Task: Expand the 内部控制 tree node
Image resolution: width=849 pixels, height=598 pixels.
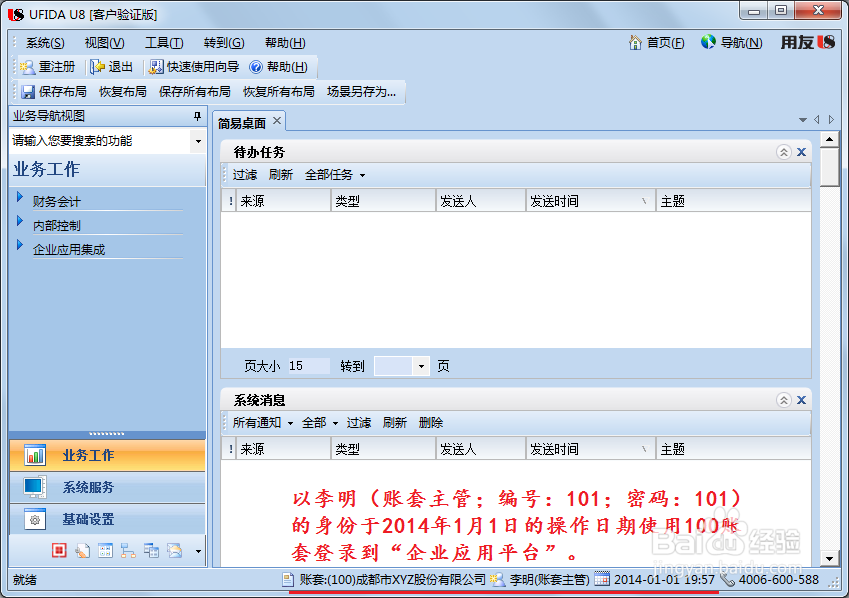Action: coord(20,221)
